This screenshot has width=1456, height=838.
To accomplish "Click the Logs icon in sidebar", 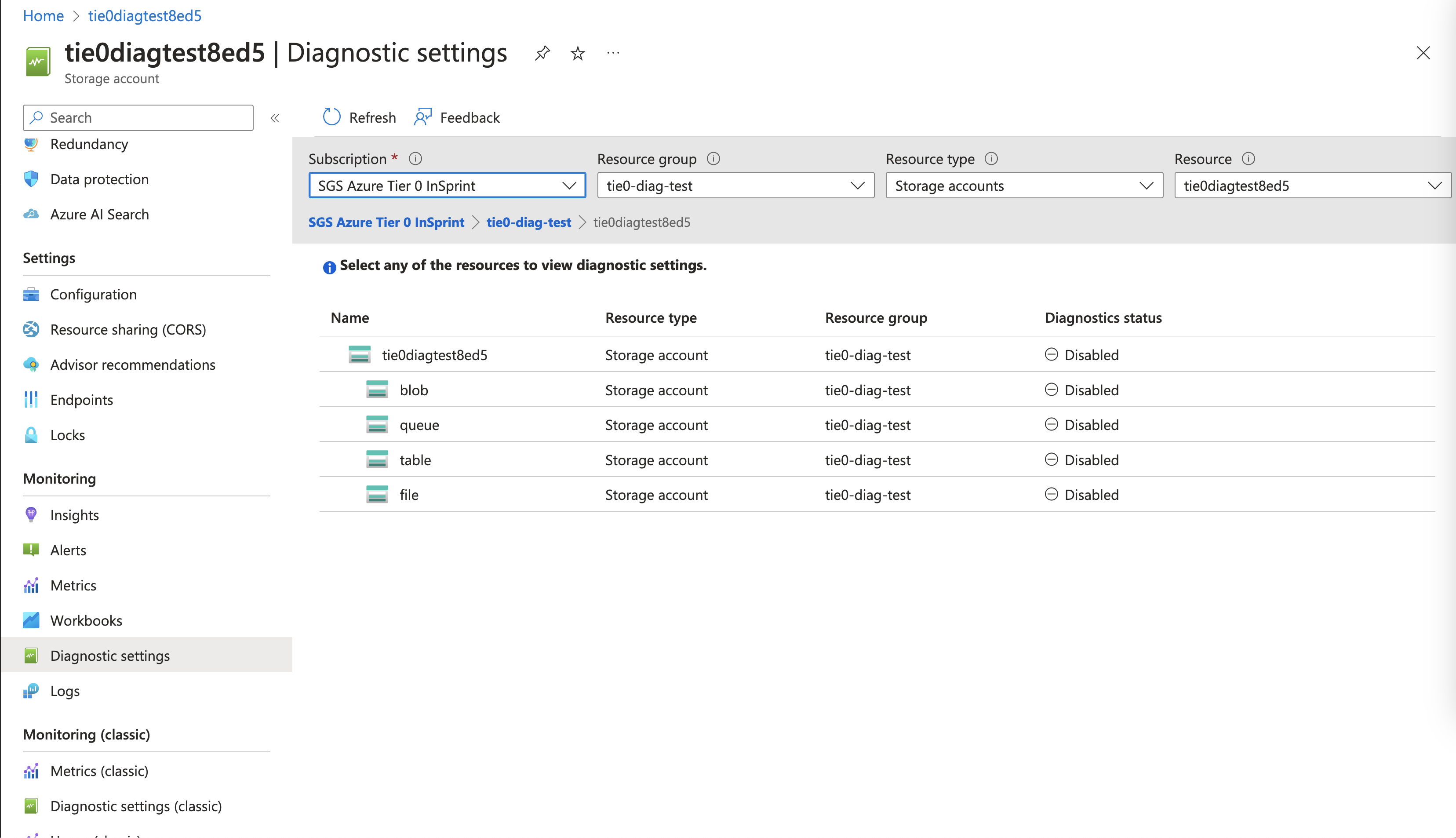I will [x=31, y=691].
